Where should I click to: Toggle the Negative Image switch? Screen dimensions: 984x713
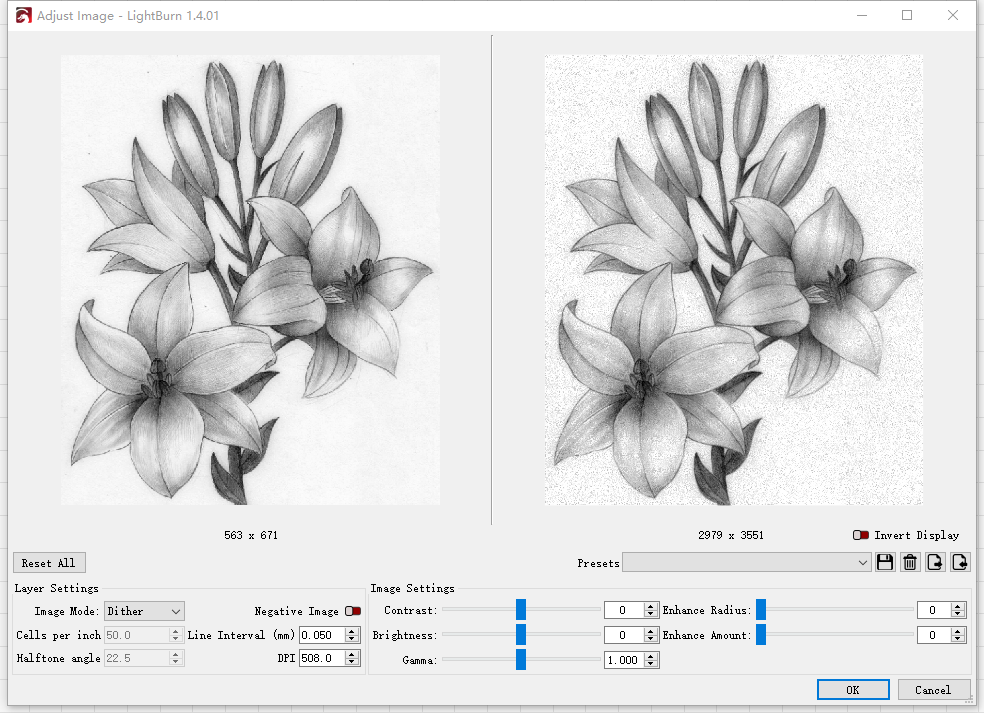tap(353, 611)
